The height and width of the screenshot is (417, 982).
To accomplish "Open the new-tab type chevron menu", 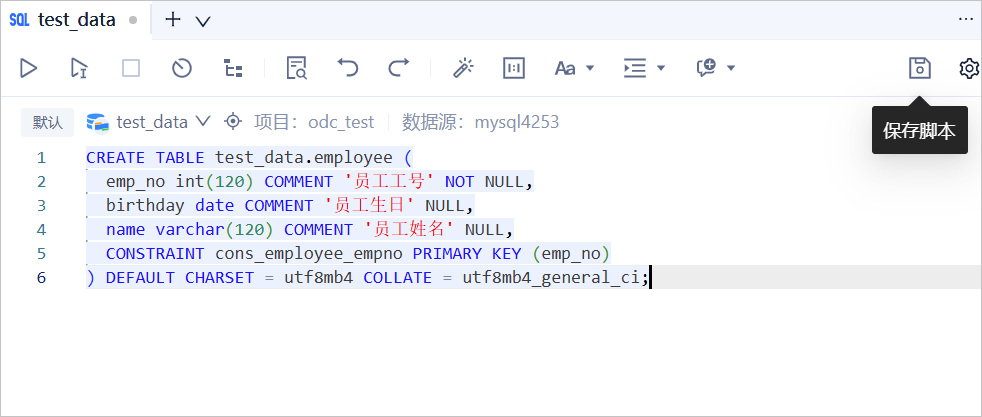I will tap(203, 21).
